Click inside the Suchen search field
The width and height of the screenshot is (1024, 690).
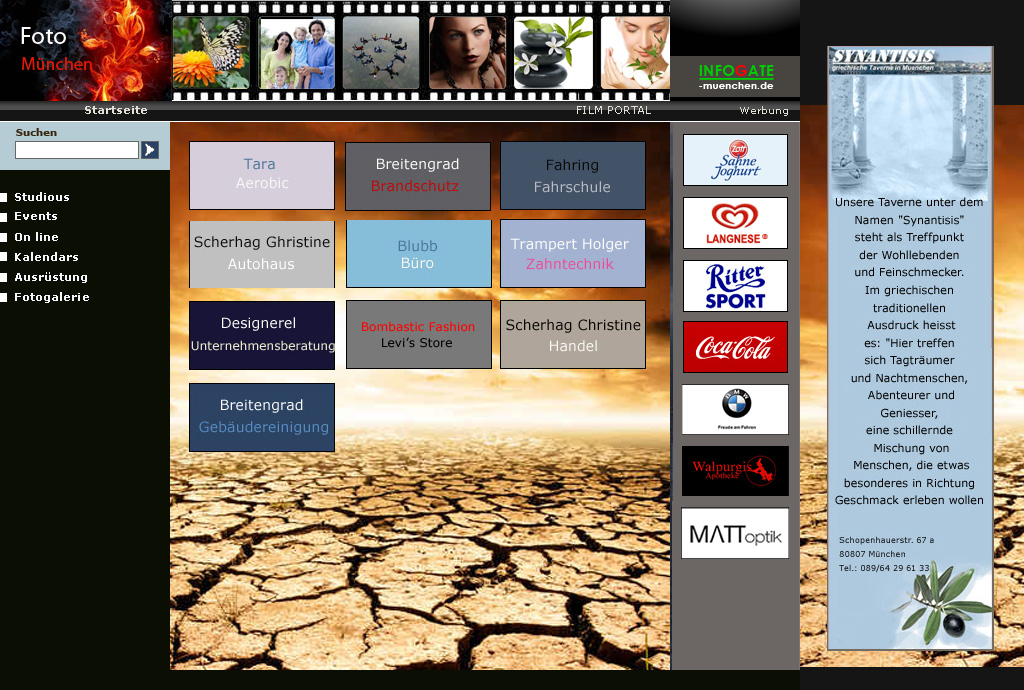click(x=77, y=150)
